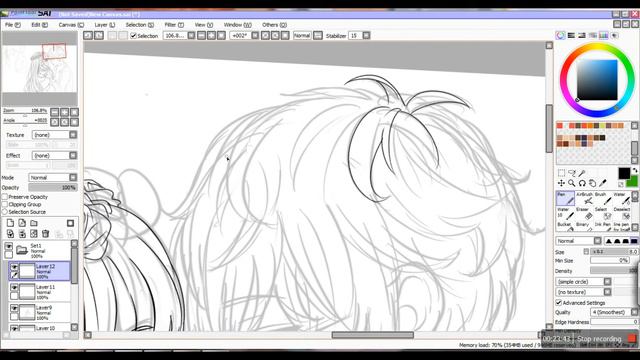
Task: Open the Filter menu
Action: click(x=174, y=25)
